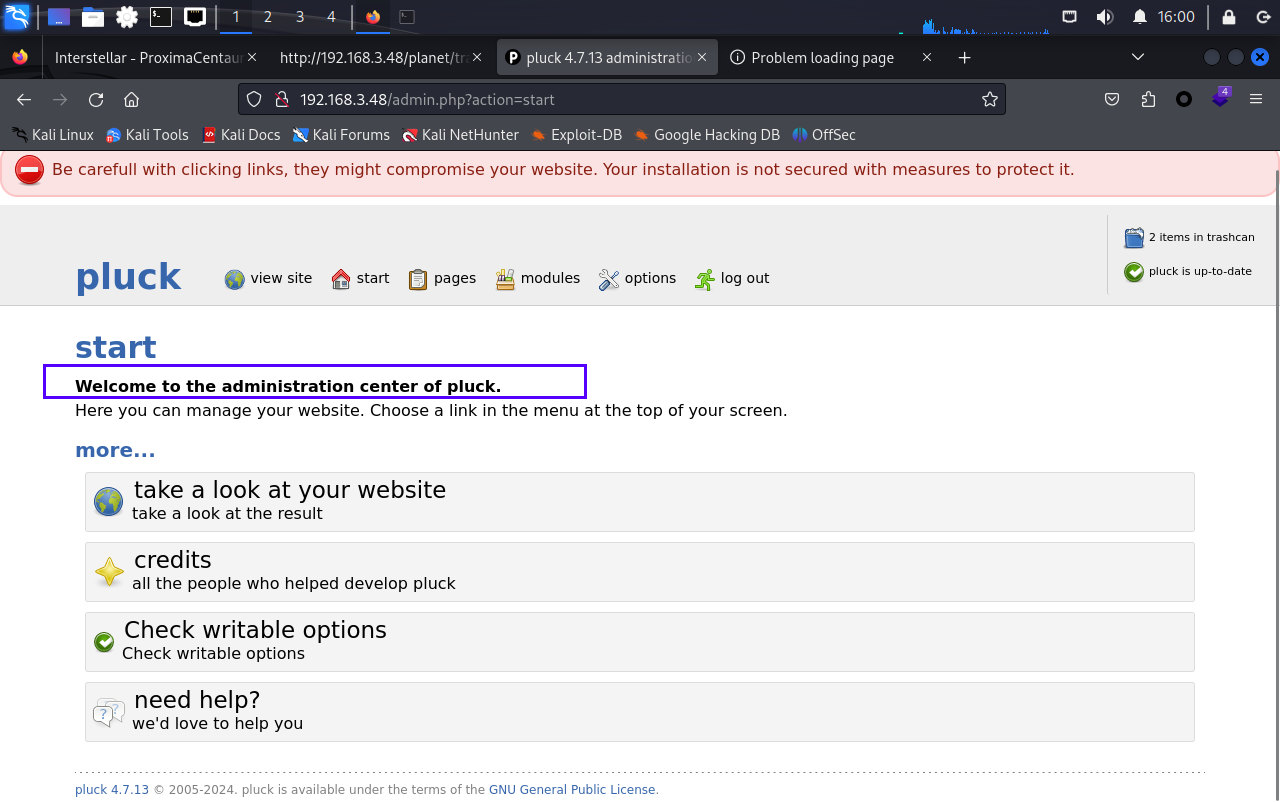Open Kali Docs bookmark

coord(241,134)
